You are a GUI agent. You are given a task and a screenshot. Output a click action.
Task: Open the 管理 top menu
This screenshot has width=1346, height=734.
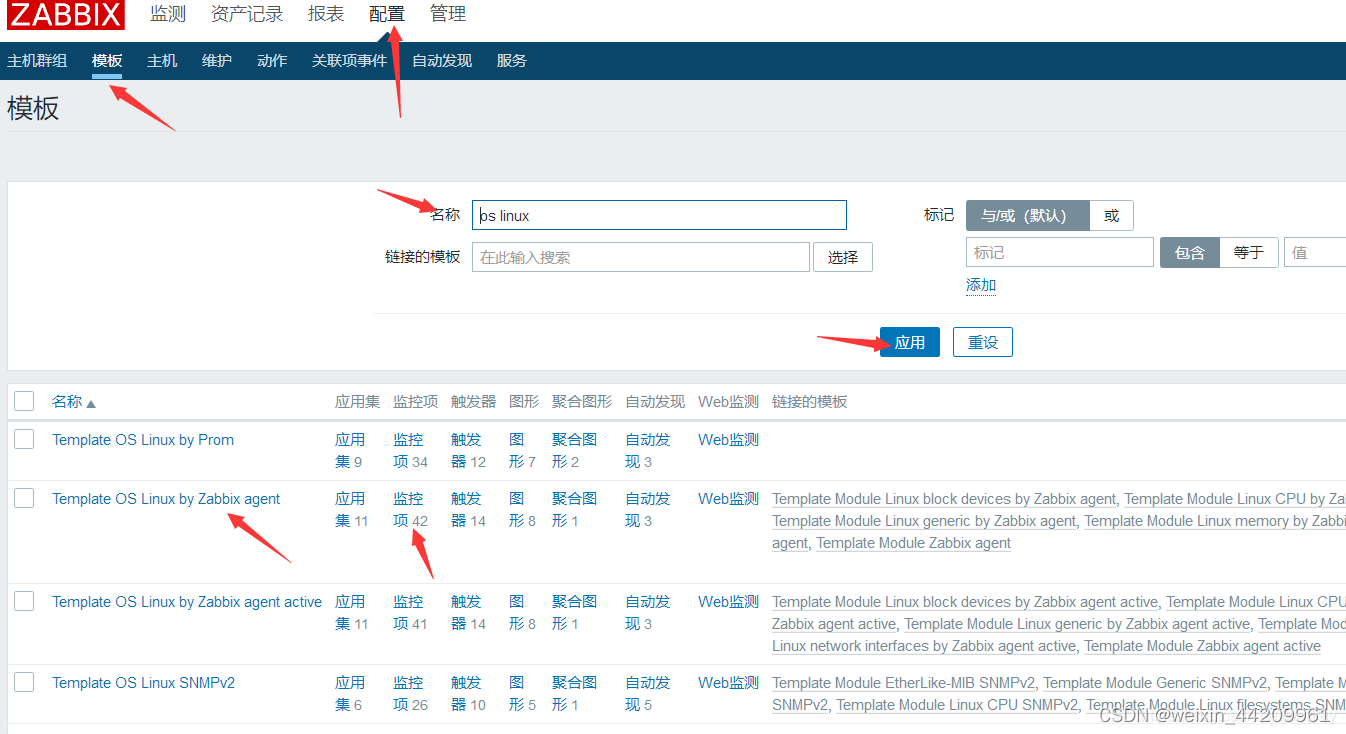click(x=448, y=14)
